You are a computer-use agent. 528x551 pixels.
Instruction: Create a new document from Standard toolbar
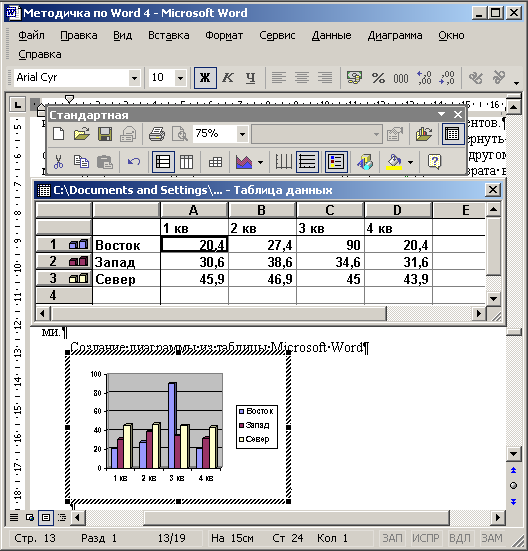click(x=59, y=134)
